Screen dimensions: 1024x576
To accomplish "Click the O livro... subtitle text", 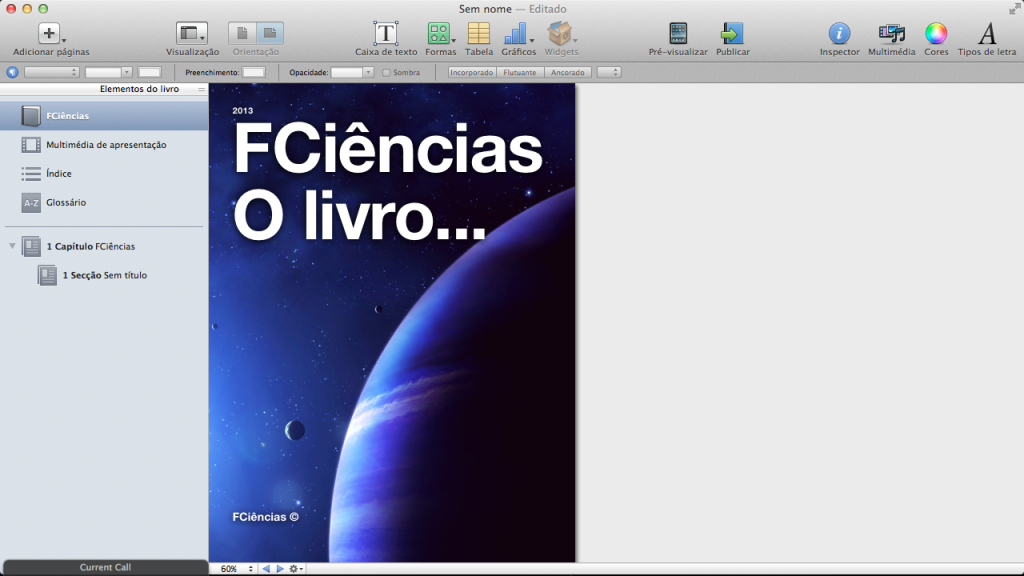I will pos(360,216).
